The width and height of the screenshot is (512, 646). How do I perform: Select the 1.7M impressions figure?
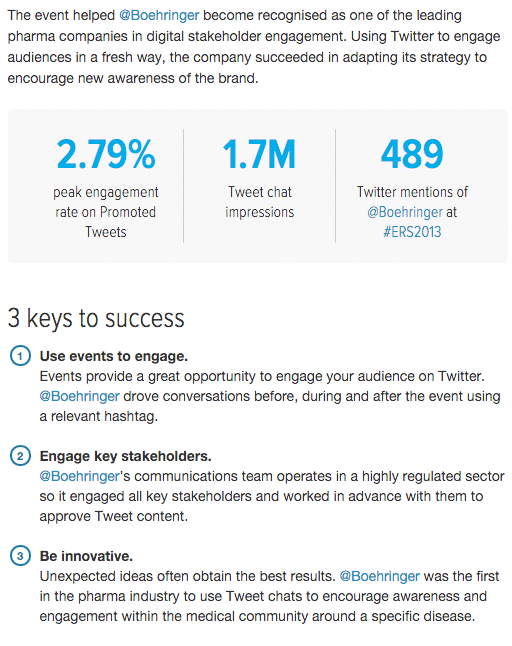click(x=260, y=154)
